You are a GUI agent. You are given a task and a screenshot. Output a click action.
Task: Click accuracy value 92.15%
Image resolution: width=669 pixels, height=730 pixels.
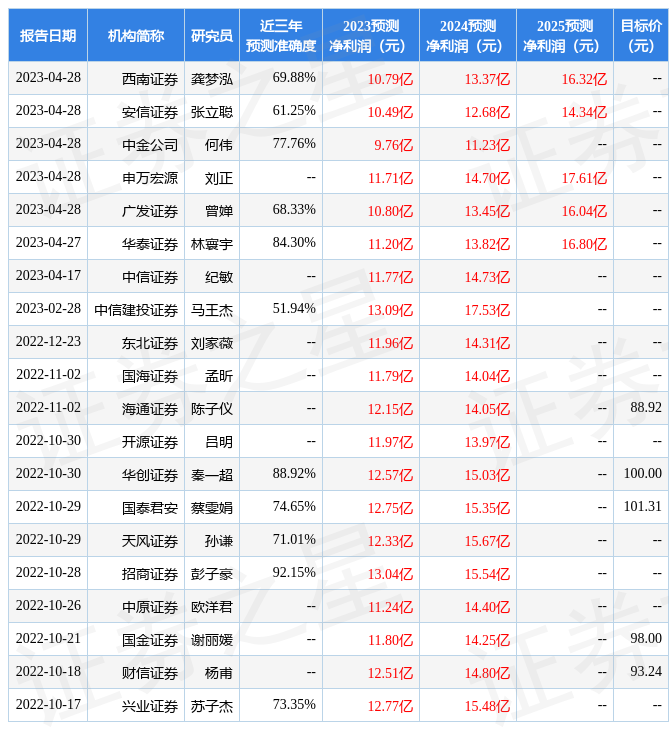click(x=294, y=572)
